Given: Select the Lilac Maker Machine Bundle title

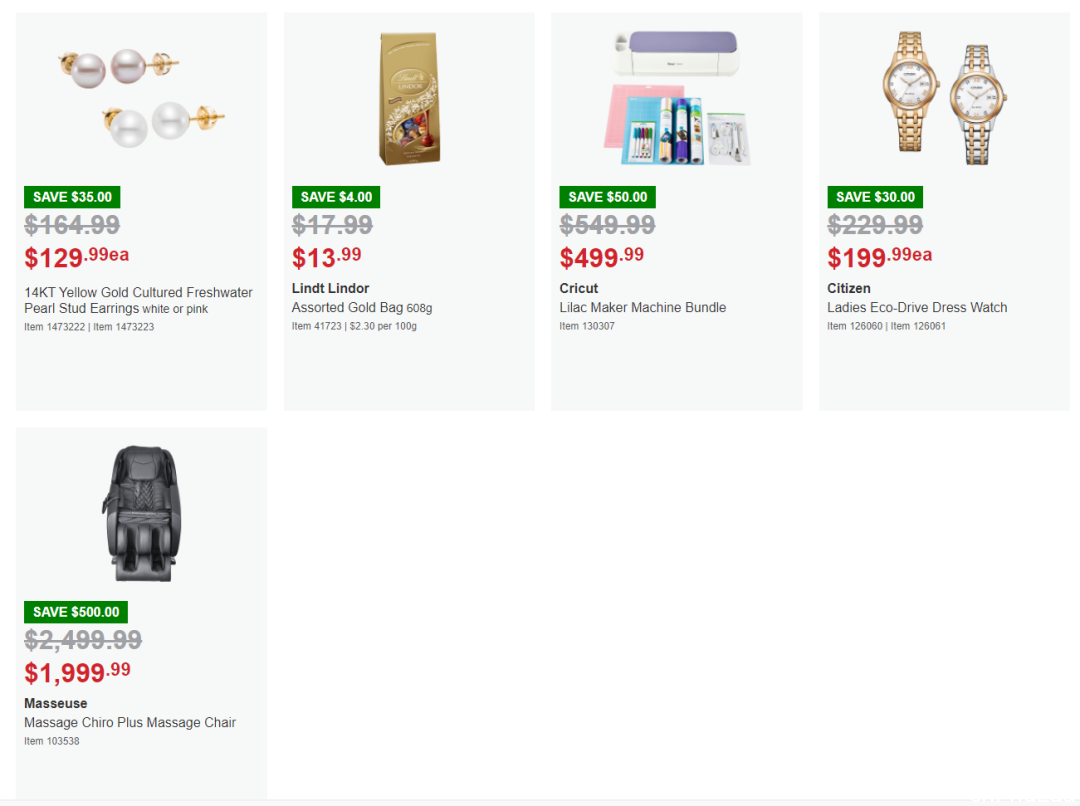Looking at the screenshot, I should [x=643, y=307].
